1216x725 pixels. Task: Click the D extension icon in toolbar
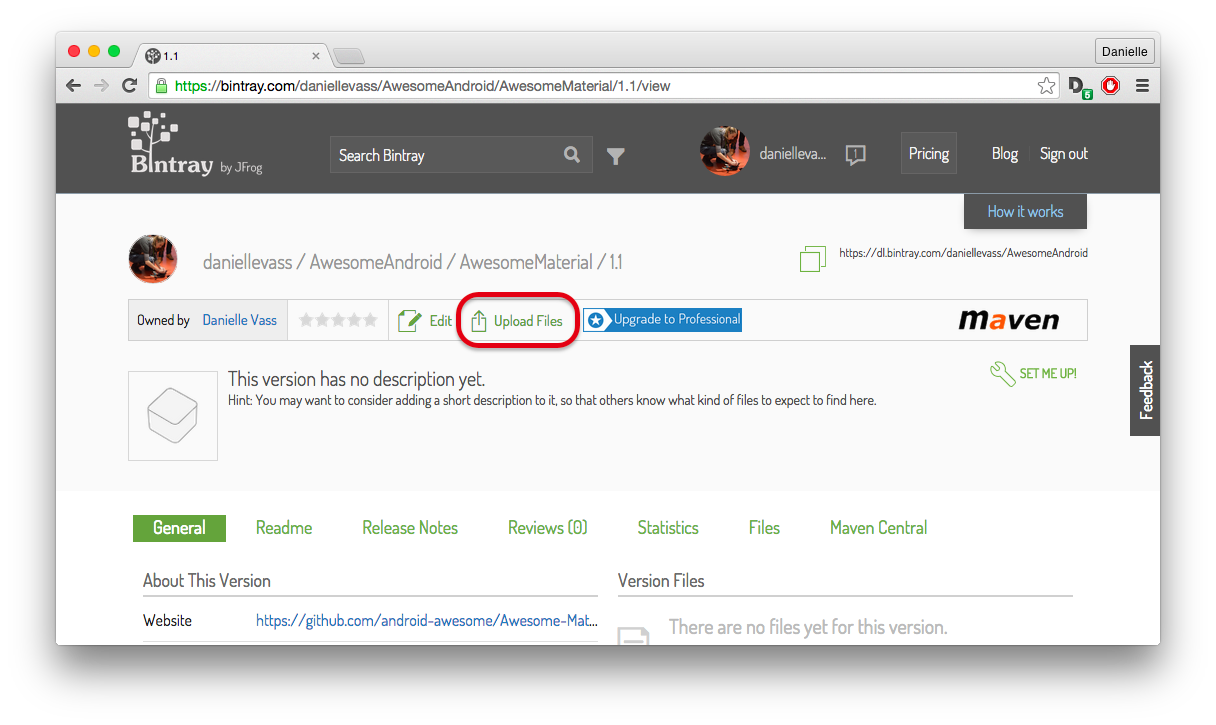(1079, 87)
